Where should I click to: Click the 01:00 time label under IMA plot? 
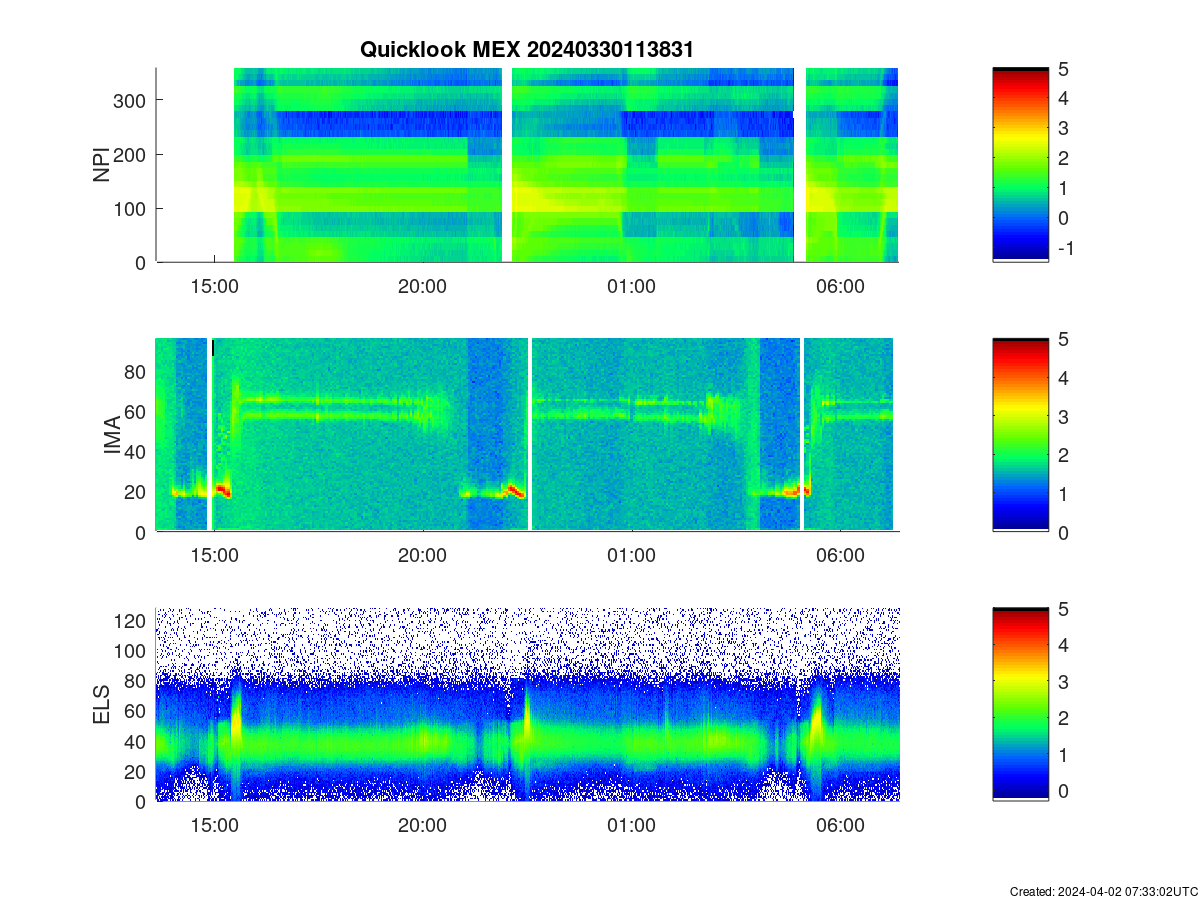[x=632, y=556]
